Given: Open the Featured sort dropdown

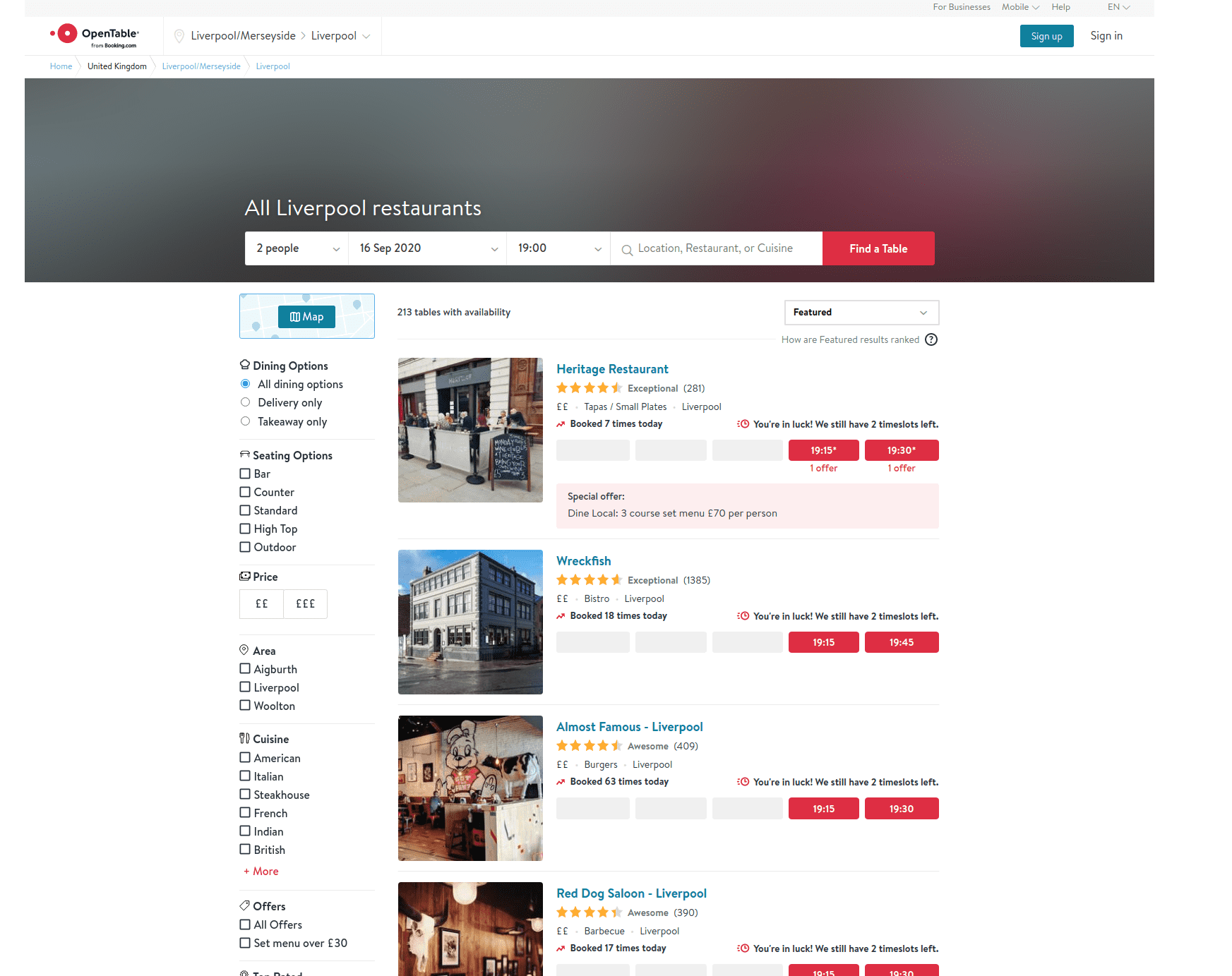Looking at the screenshot, I should [x=861, y=313].
